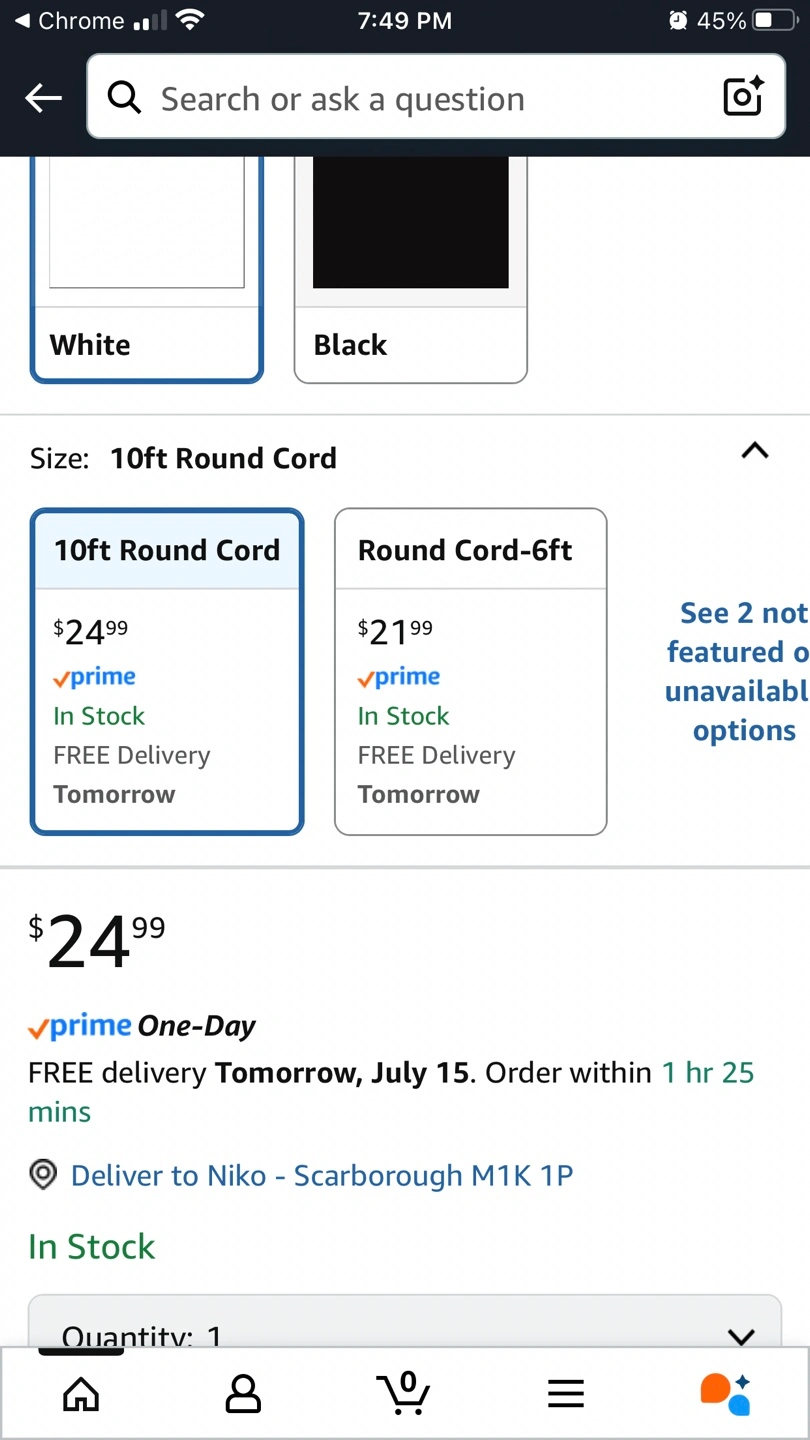Open camera lens search icon
Viewport: 810px width, 1440px height.
[x=742, y=97]
